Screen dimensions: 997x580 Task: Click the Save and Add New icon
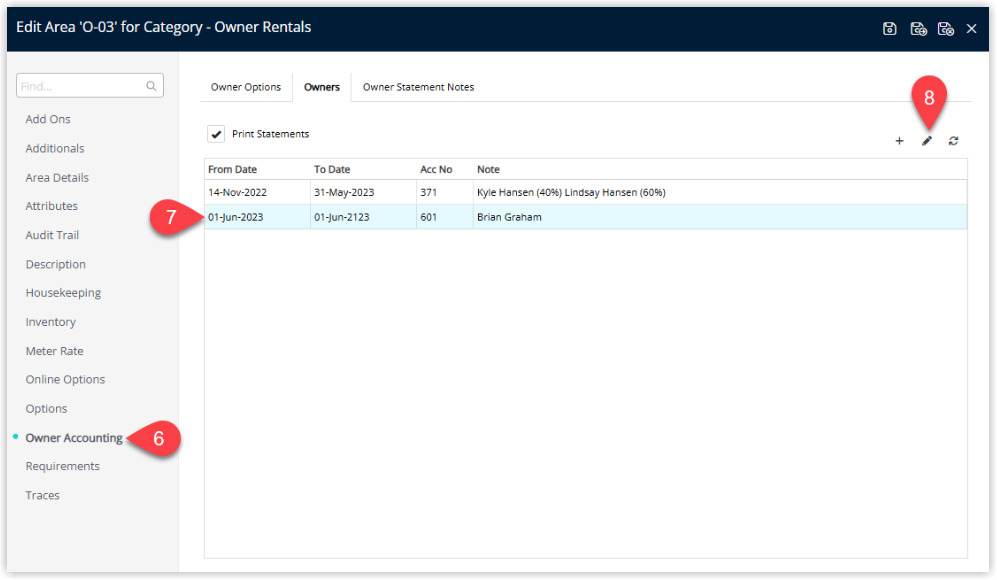click(x=918, y=28)
